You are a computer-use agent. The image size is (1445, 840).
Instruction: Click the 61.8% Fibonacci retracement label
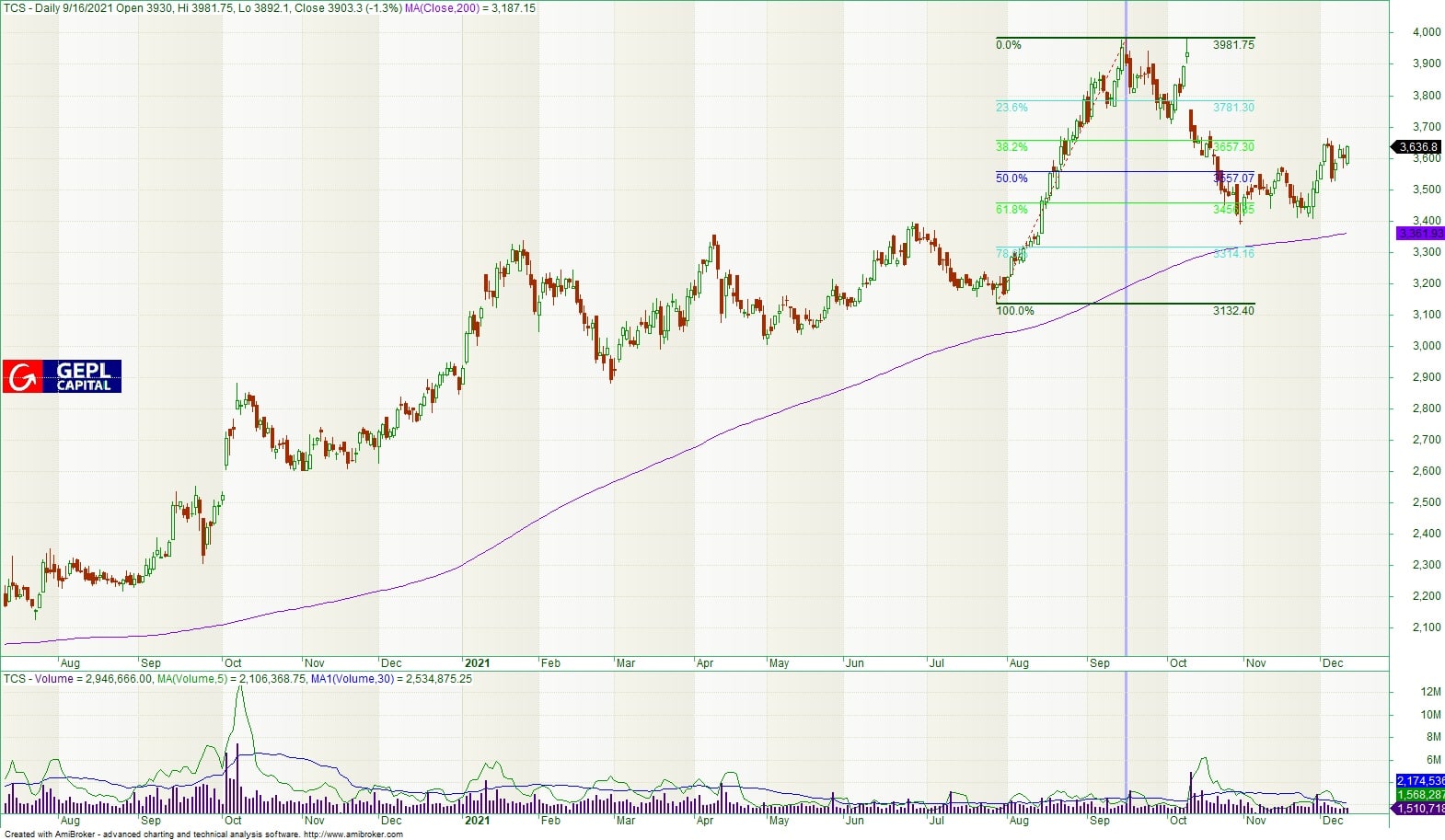point(1011,210)
